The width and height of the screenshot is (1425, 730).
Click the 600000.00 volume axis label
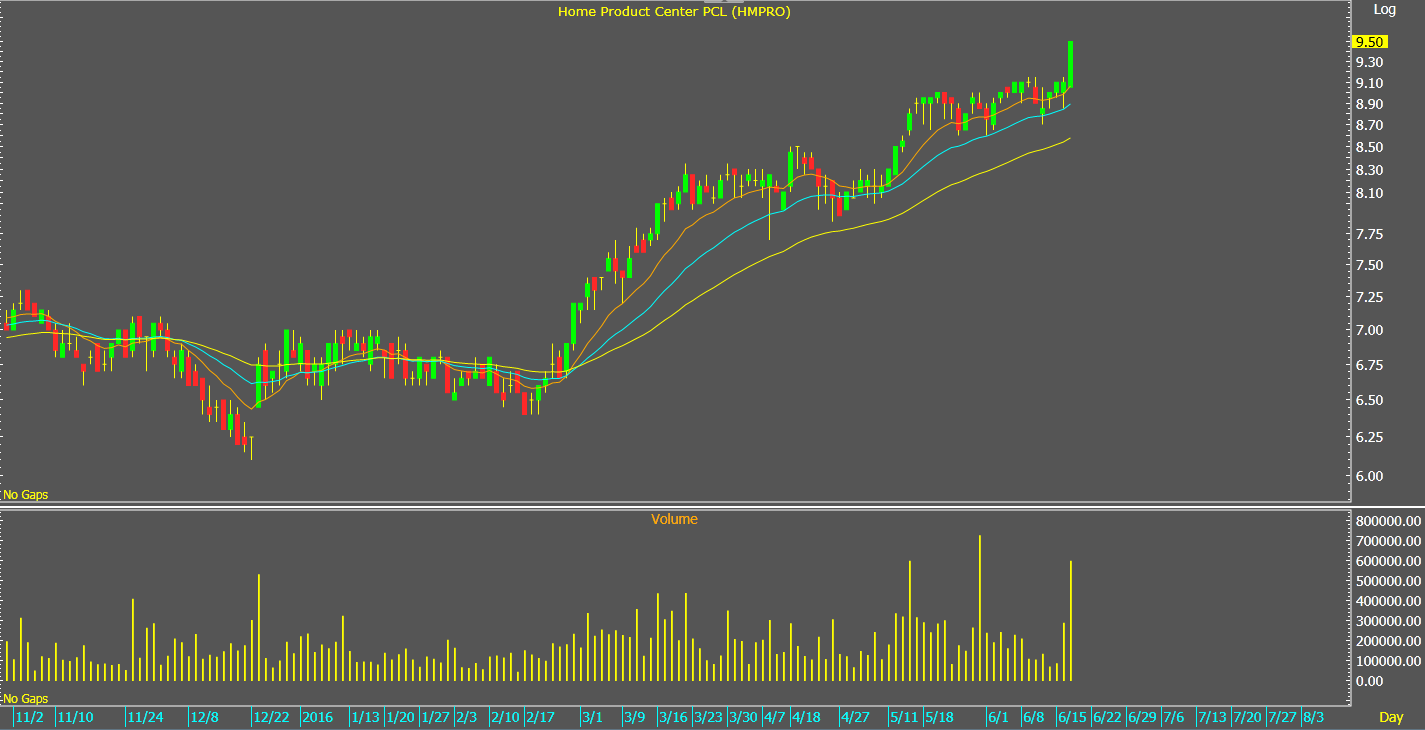(x=1388, y=561)
